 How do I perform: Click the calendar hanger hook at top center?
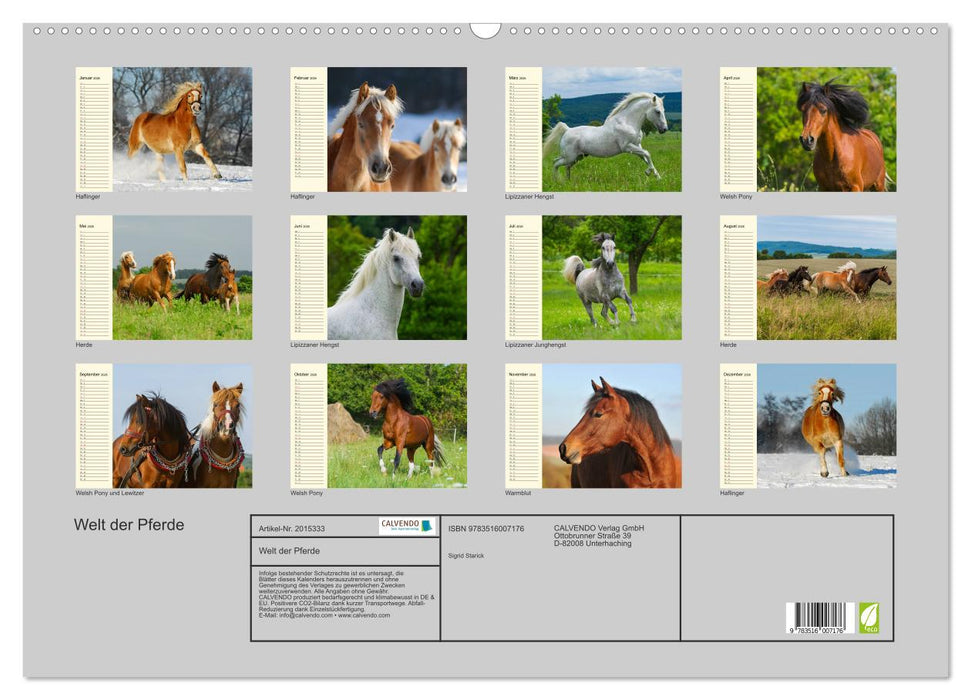click(x=485, y=29)
